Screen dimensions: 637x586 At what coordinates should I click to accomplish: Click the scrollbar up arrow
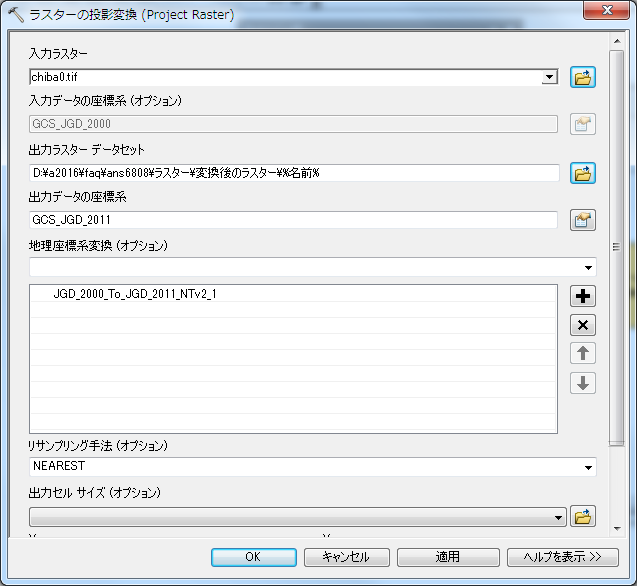pos(617,41)
